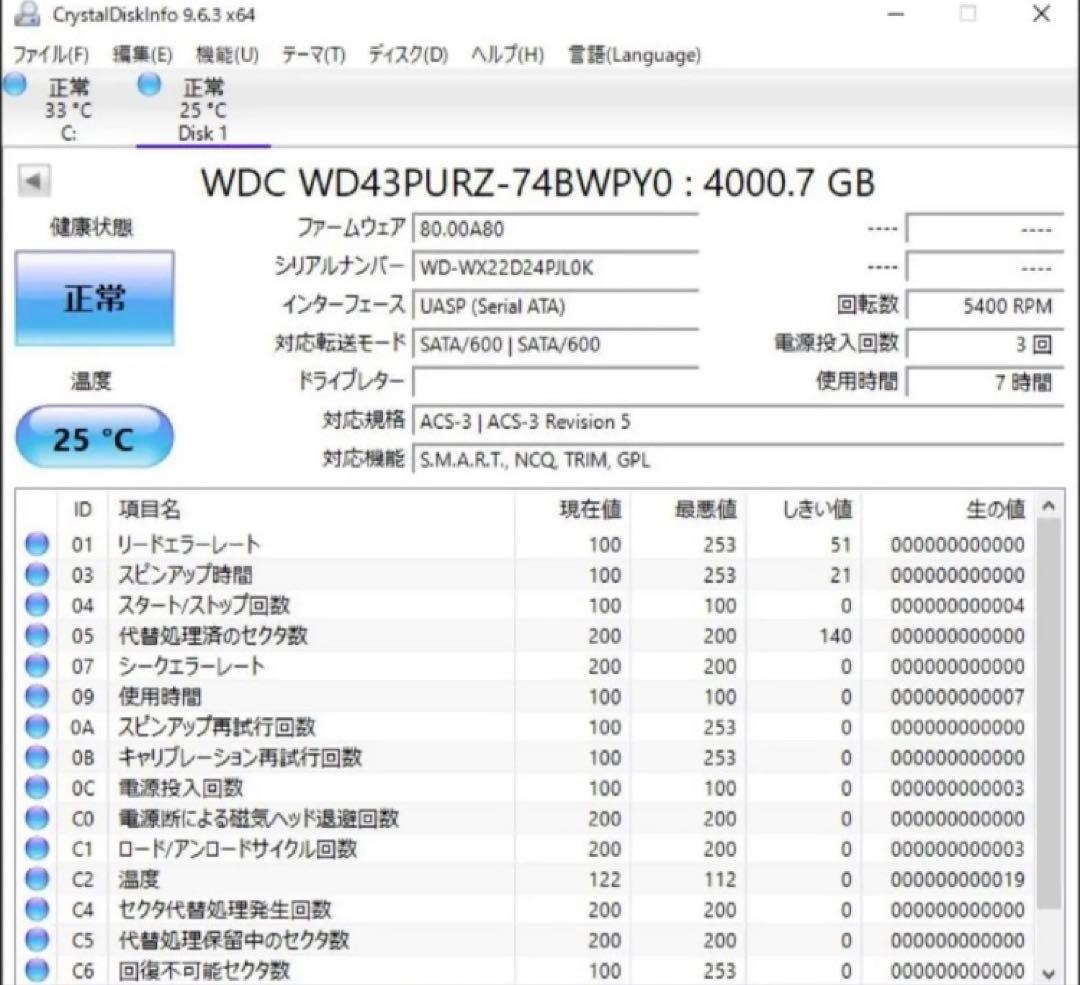Click the status light beside スピンアップ時間

coord(37,574)
